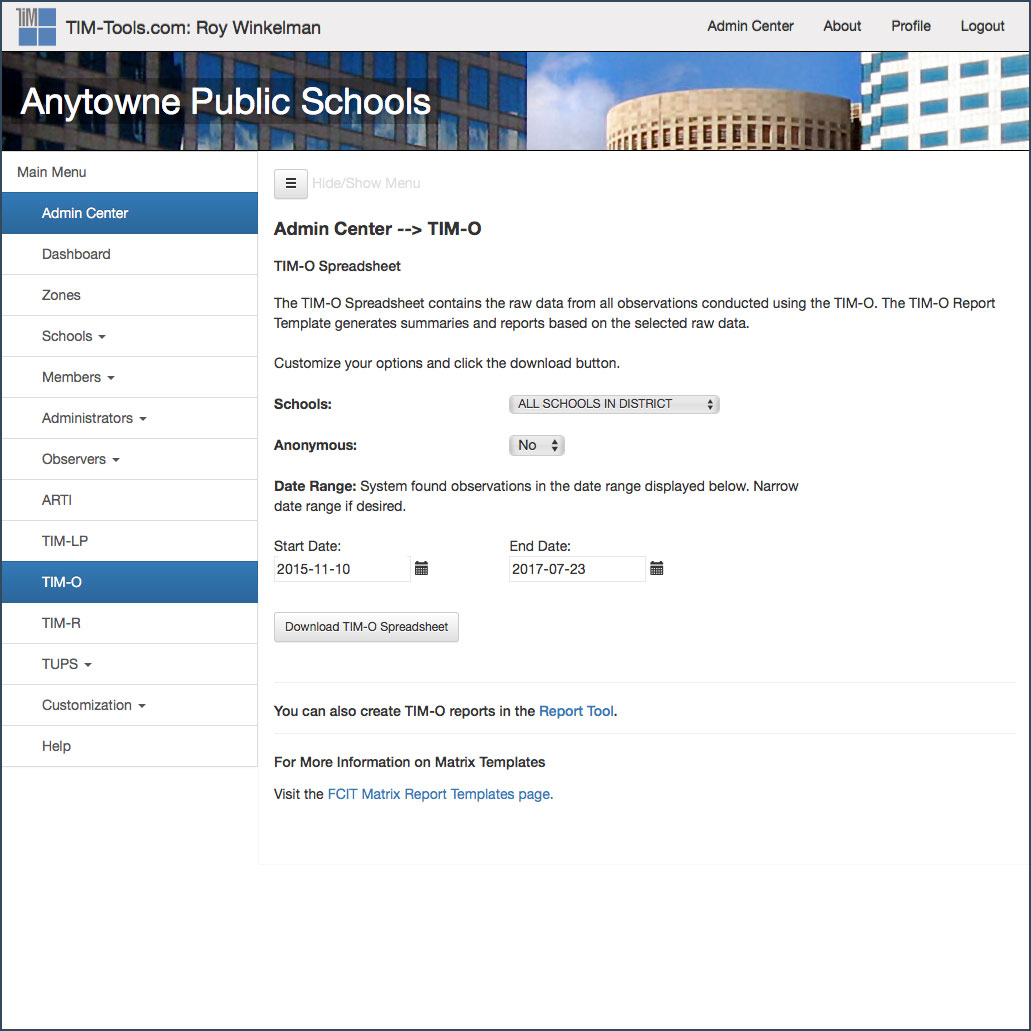Screen dimensions: 1031x1031
Task: Open Zones in the sidebar
Action: (x=130, y=295)
